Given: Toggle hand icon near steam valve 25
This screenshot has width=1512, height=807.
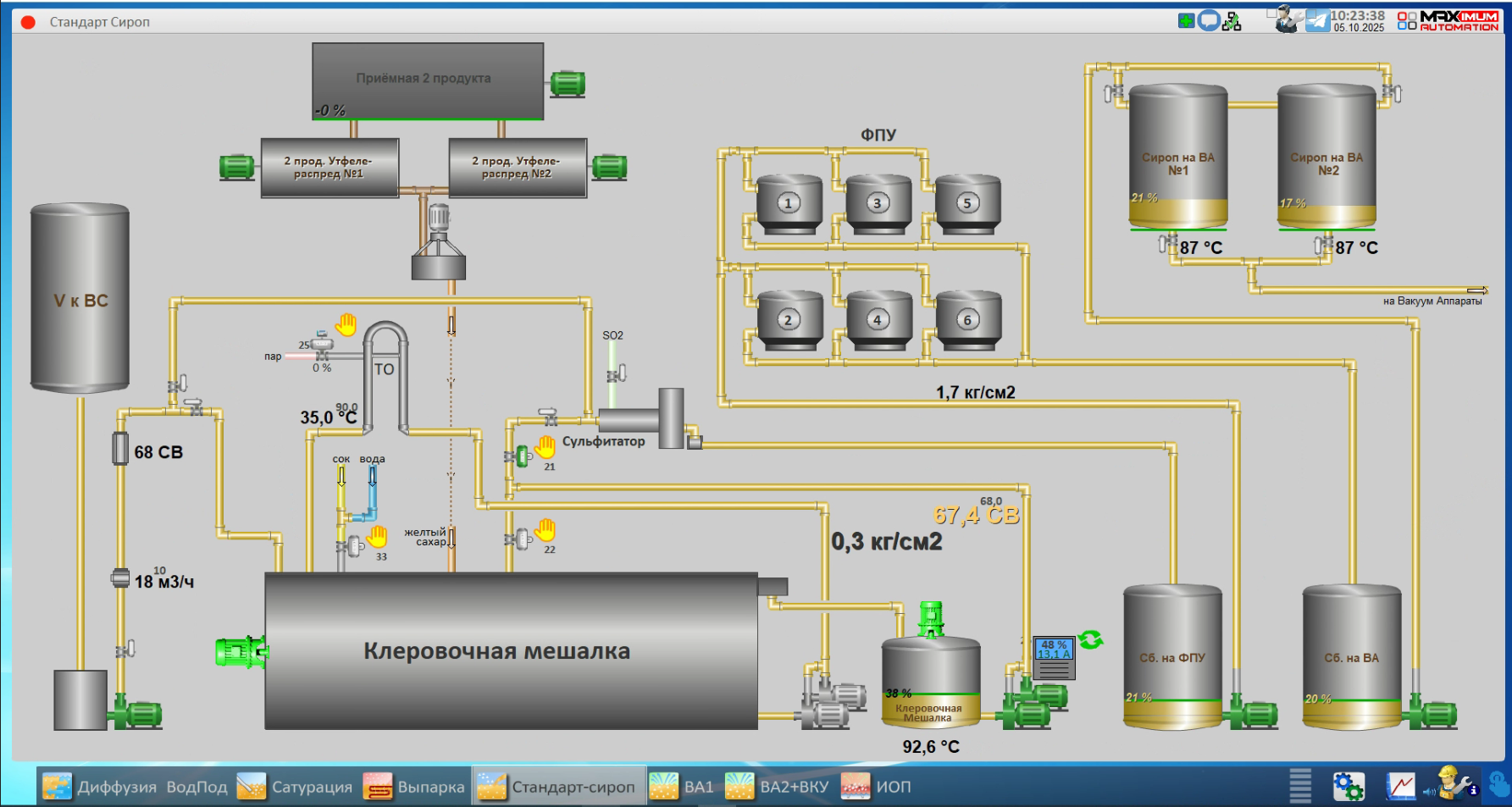Looking at the screenshot, I should point(346,324).
